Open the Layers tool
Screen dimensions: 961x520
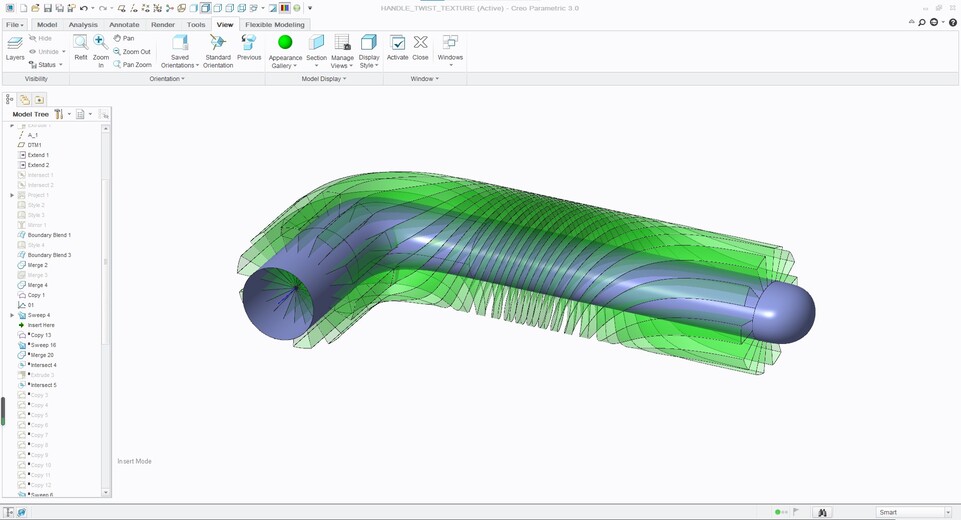[15, 48]
